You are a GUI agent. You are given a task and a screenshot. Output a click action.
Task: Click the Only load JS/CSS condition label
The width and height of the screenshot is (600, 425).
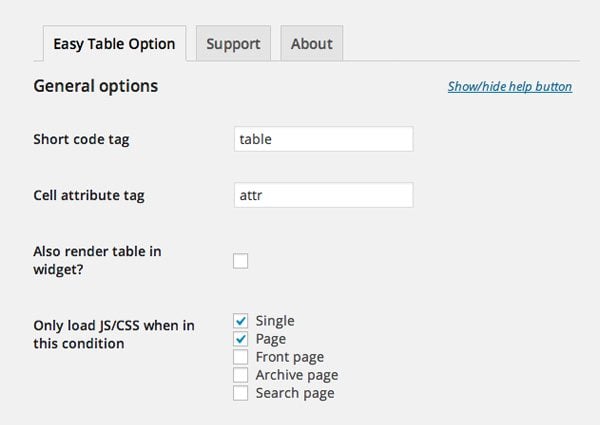(x=114, y=334)
